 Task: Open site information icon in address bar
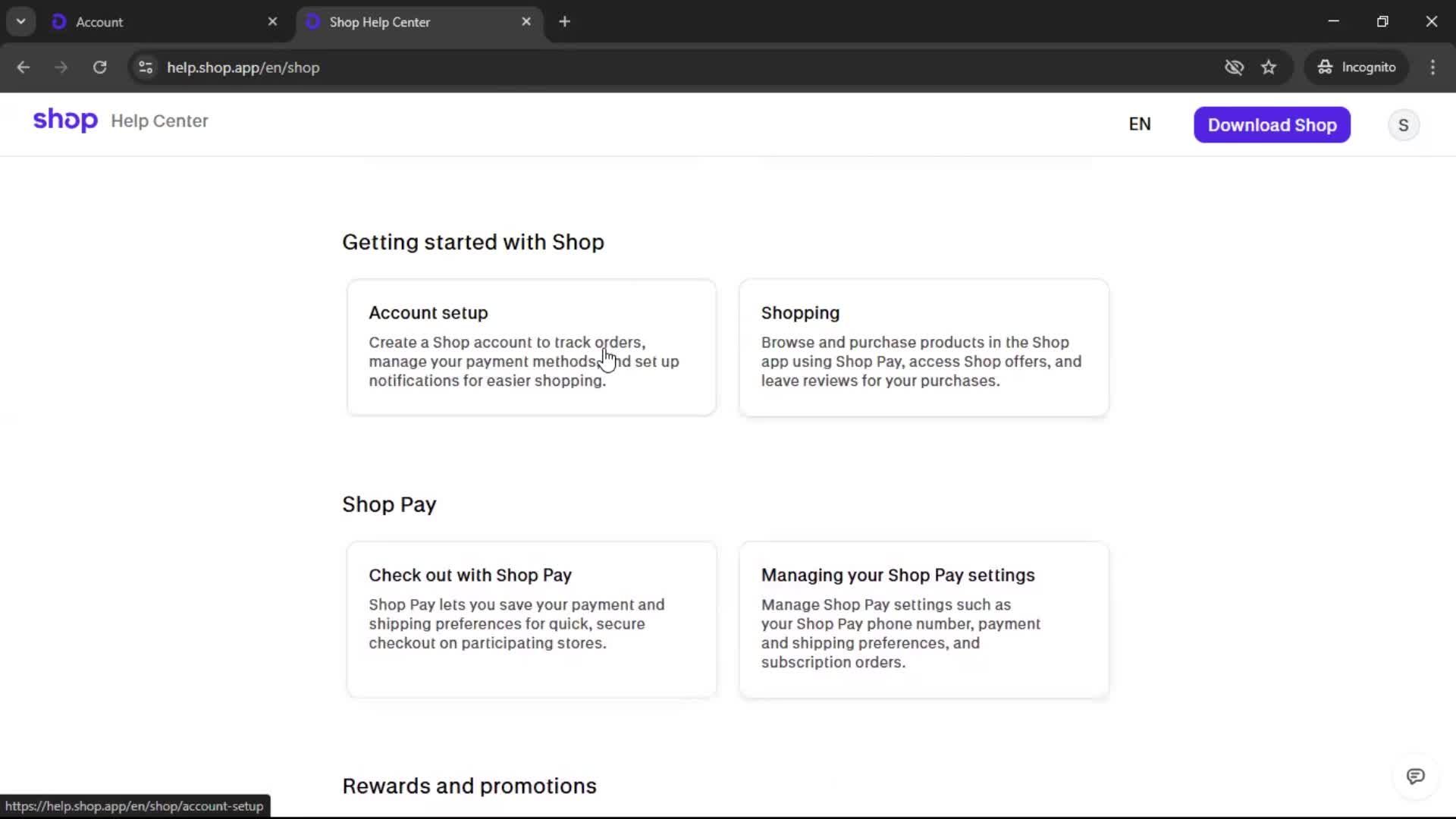(146, 67)
